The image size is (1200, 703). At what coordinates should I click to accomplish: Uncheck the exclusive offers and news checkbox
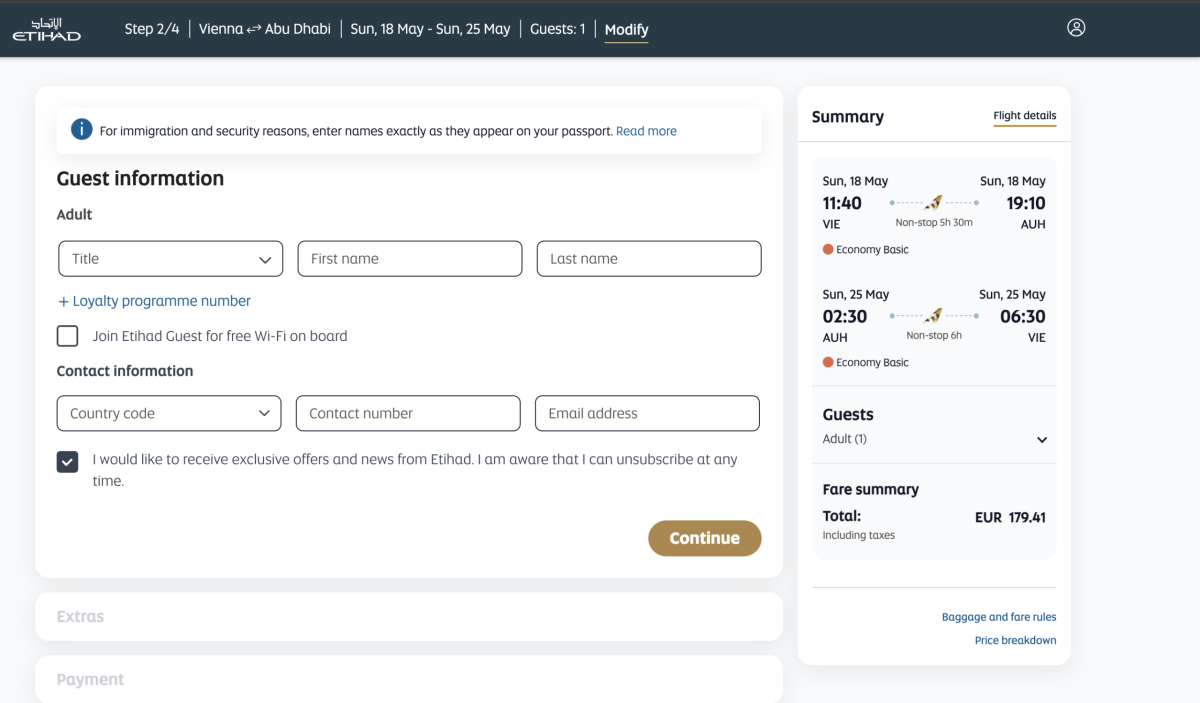pos(68,461)
